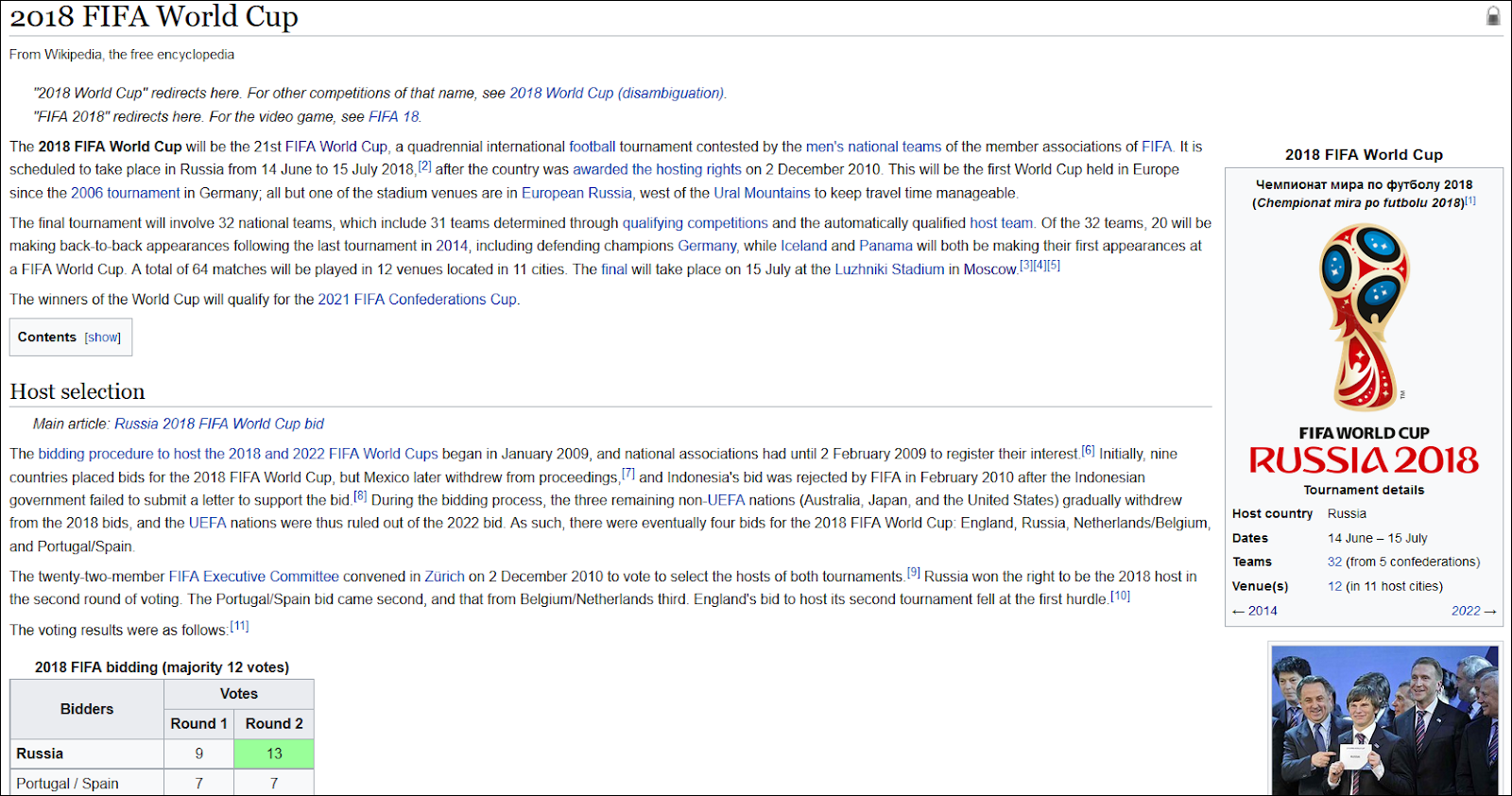Open 2021 FIFA Confederations Cup link
The width and height of the screenshot is (1512, 796).
pyautogui.click(x=417, y=300)
